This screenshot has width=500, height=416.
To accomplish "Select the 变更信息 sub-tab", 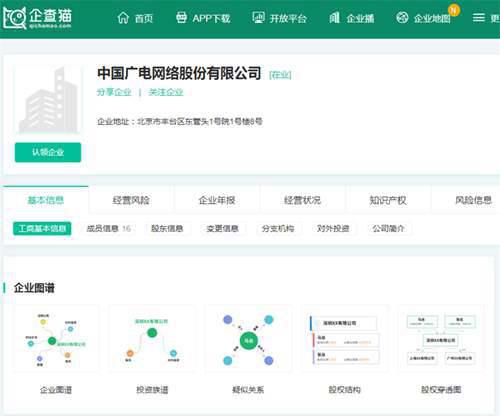I will pyautogui.click(x=223, y=228).
